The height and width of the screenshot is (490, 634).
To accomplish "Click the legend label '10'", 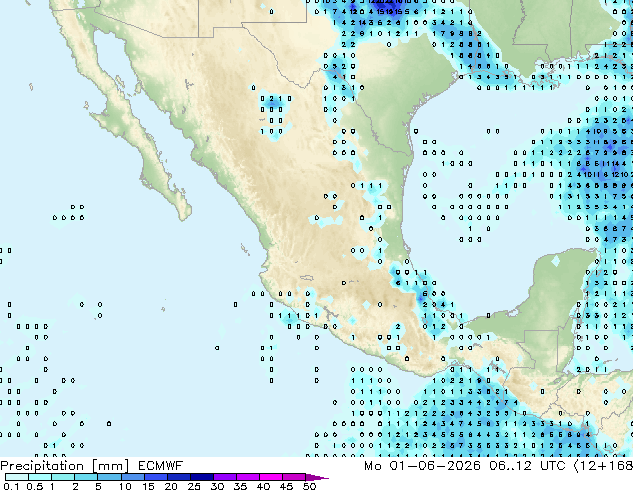I will pyautogui.click(x=125, y=486).
